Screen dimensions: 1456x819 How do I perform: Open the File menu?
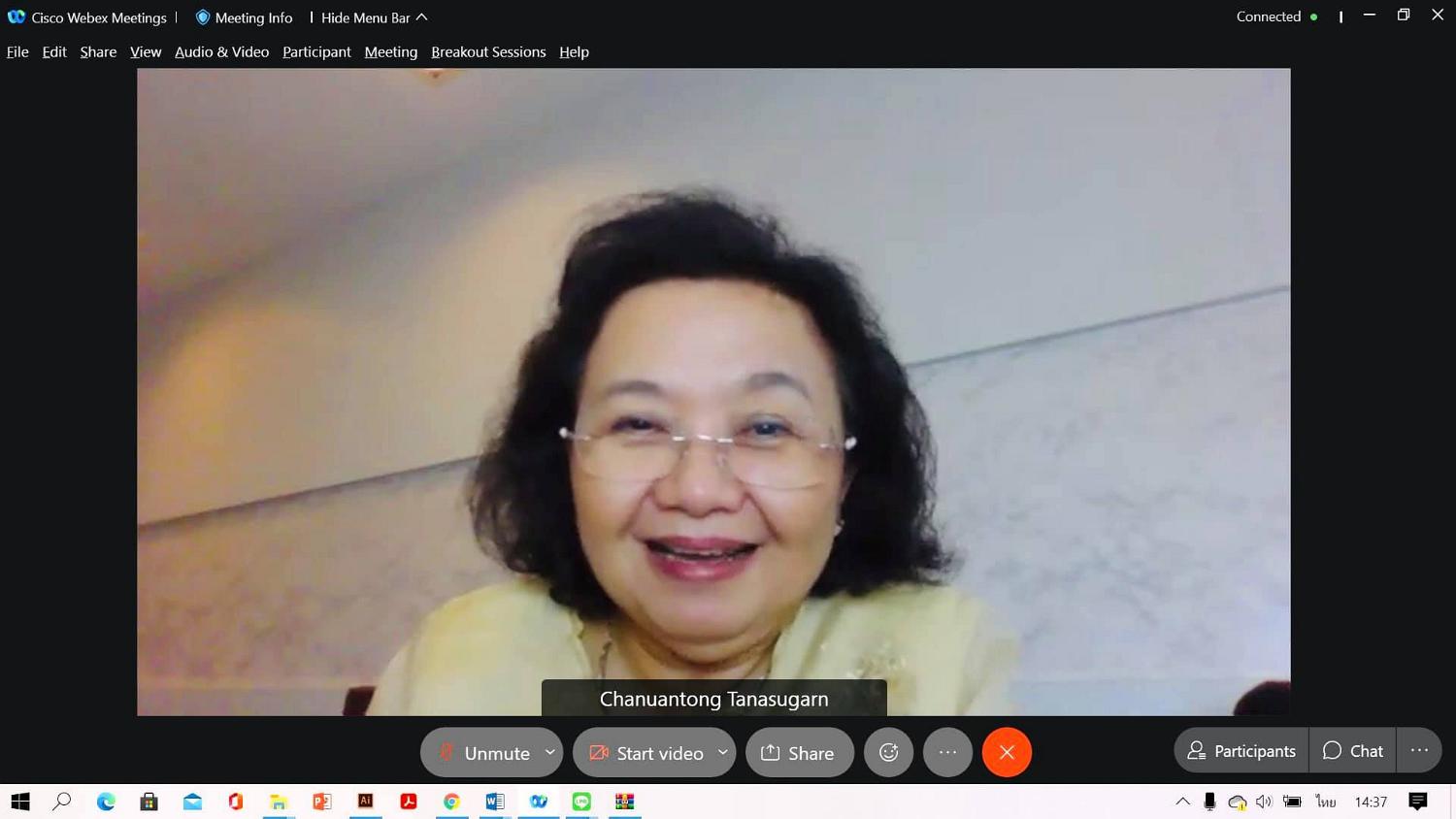tap(17, 52)
